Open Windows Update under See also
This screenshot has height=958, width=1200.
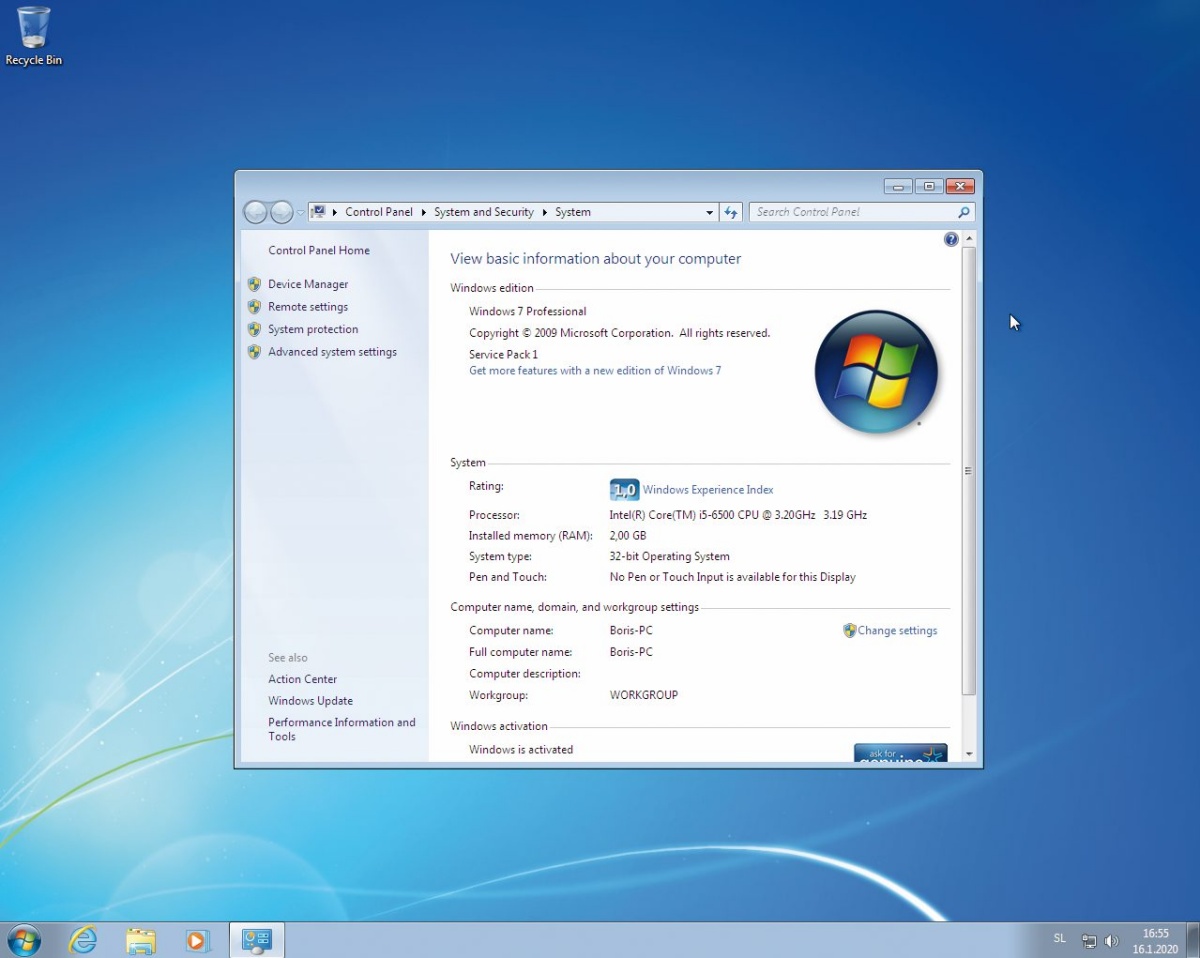pos(310,701)
